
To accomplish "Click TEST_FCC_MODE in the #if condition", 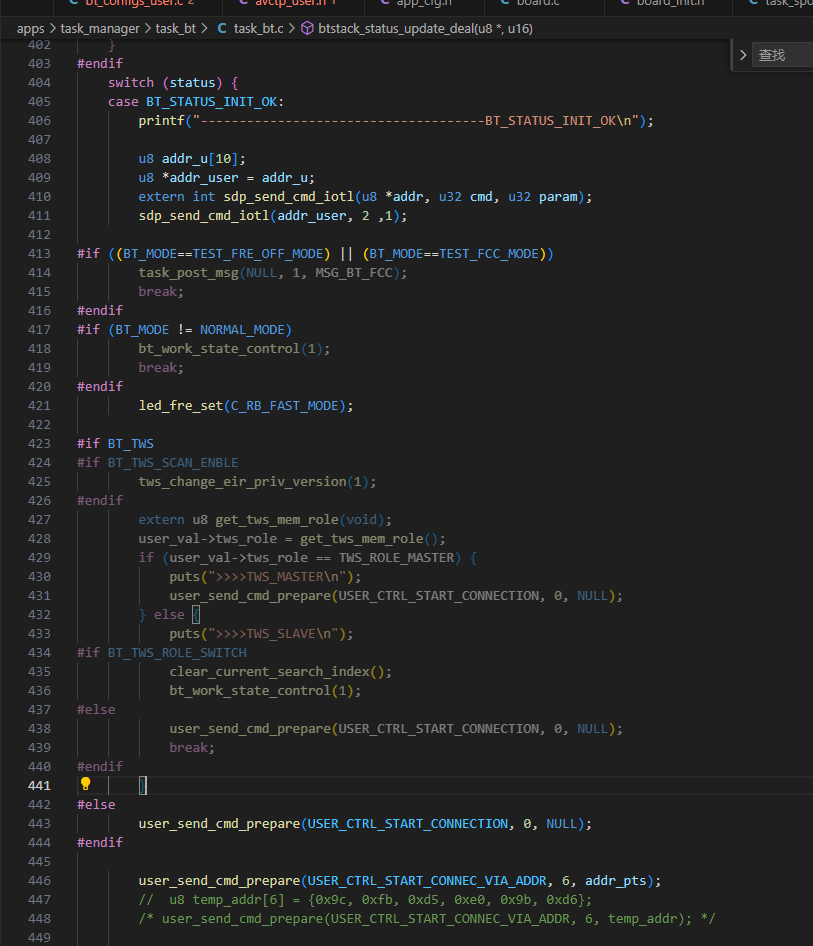I will pos(489,253).
